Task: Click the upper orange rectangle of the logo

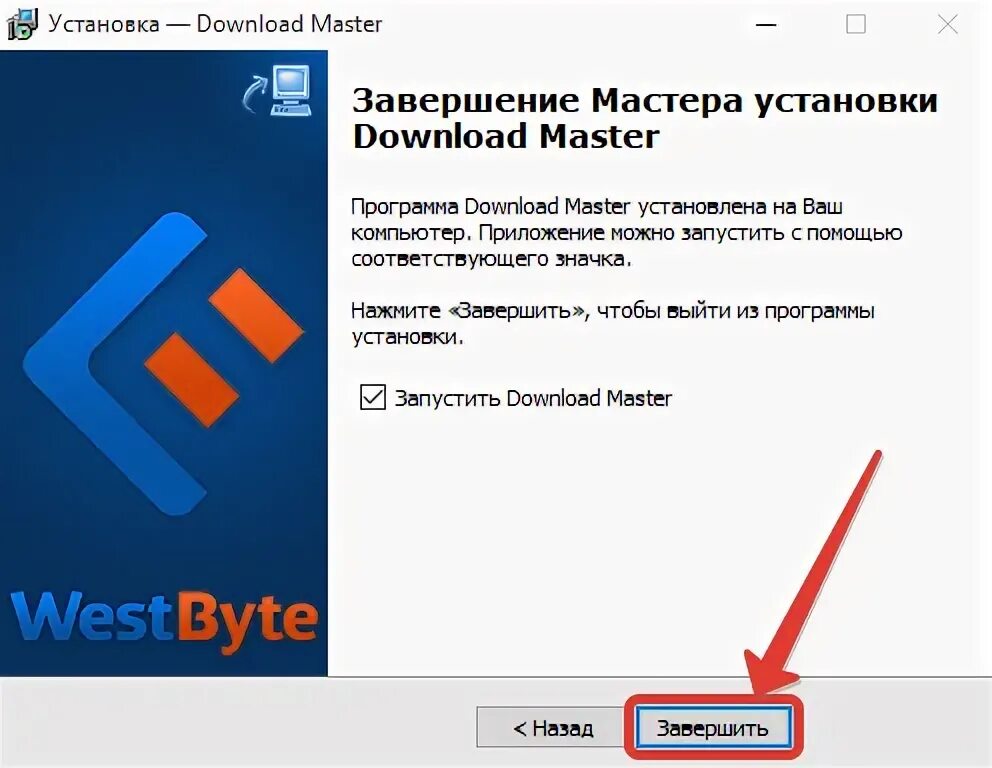Action: [x=256, y=314]
